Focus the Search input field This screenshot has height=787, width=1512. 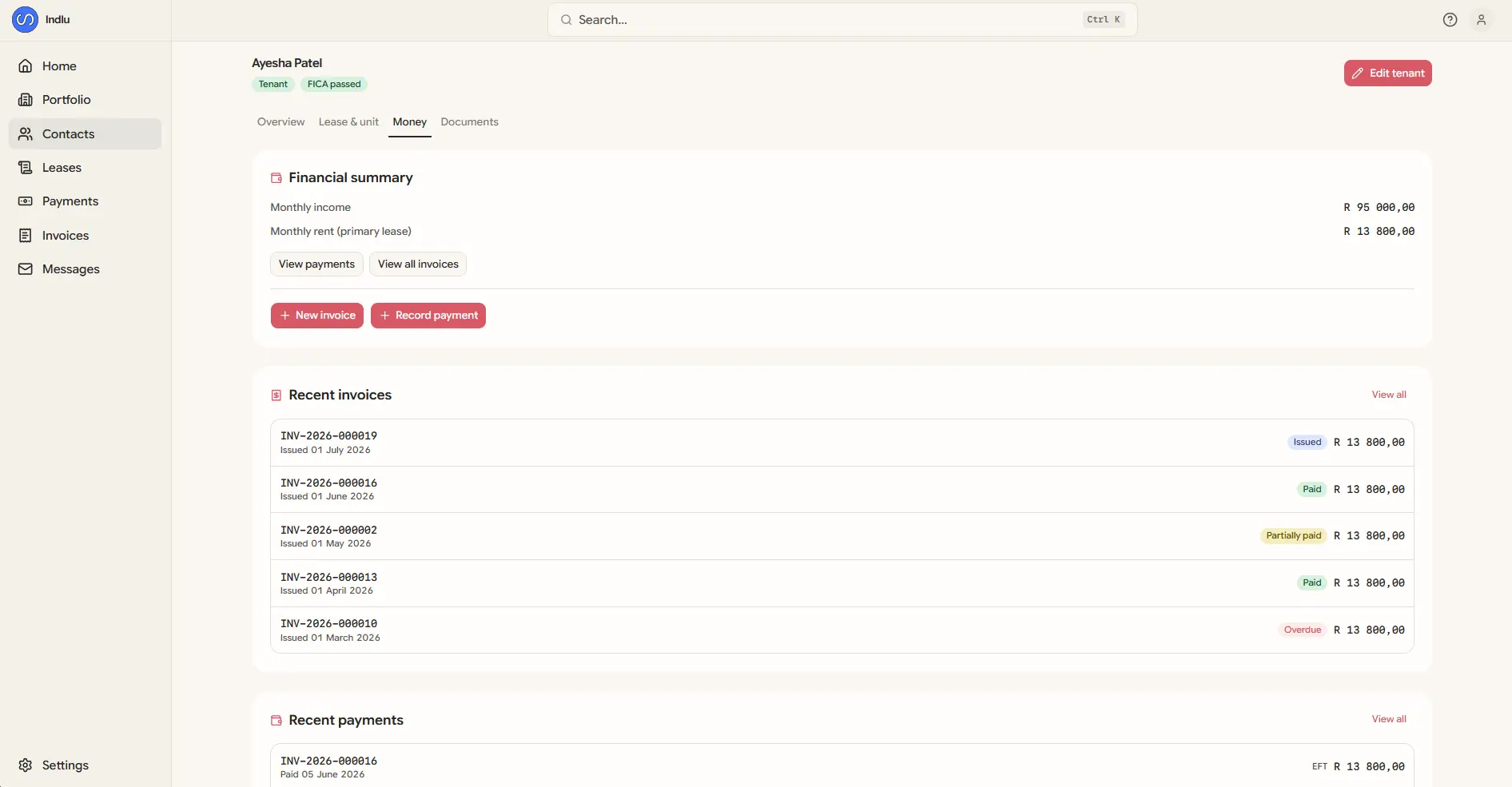coord(842,20)
